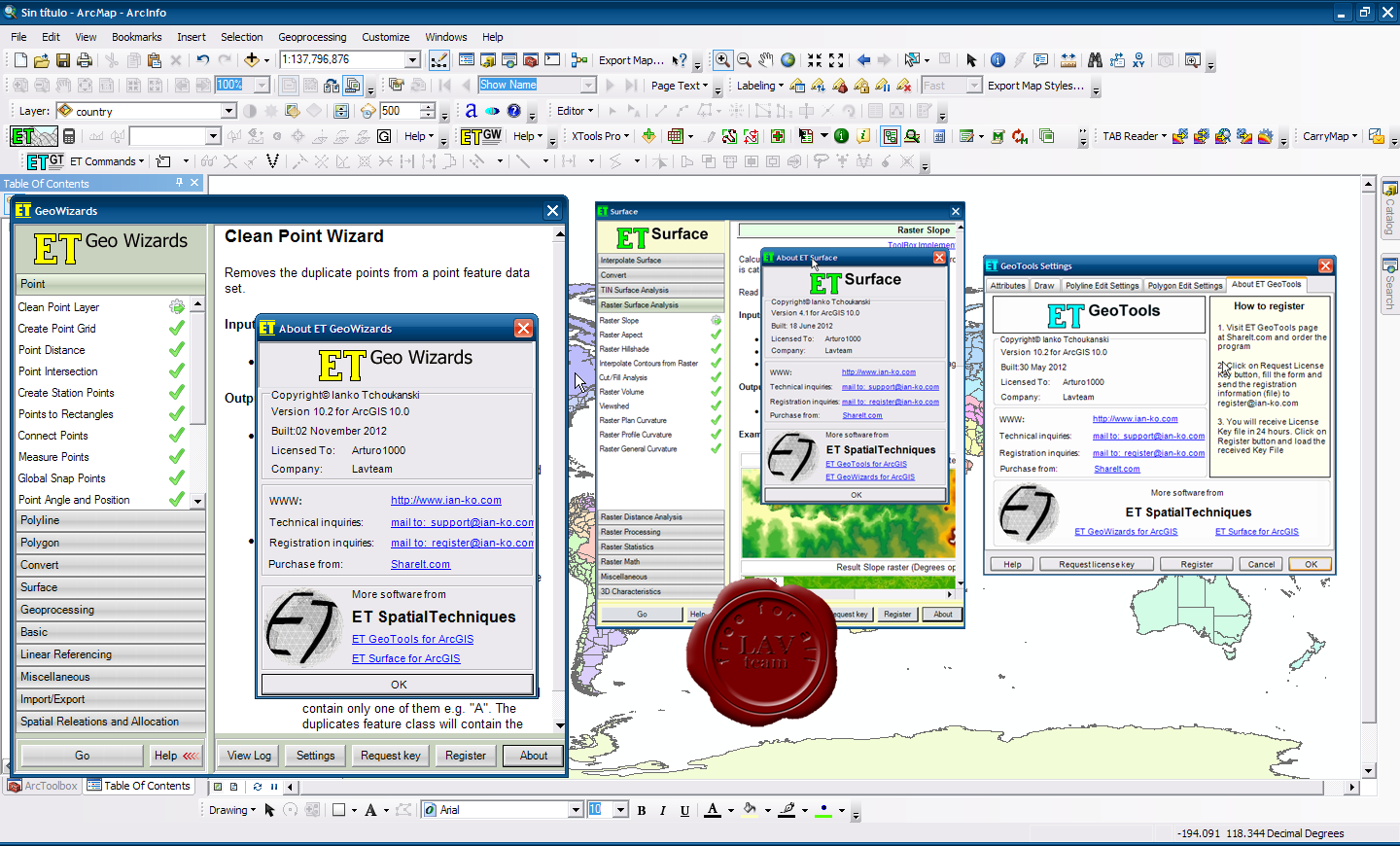Screen dimensions: 1400x846
Task: Pause map drawing
Action: tap(274, 787)
